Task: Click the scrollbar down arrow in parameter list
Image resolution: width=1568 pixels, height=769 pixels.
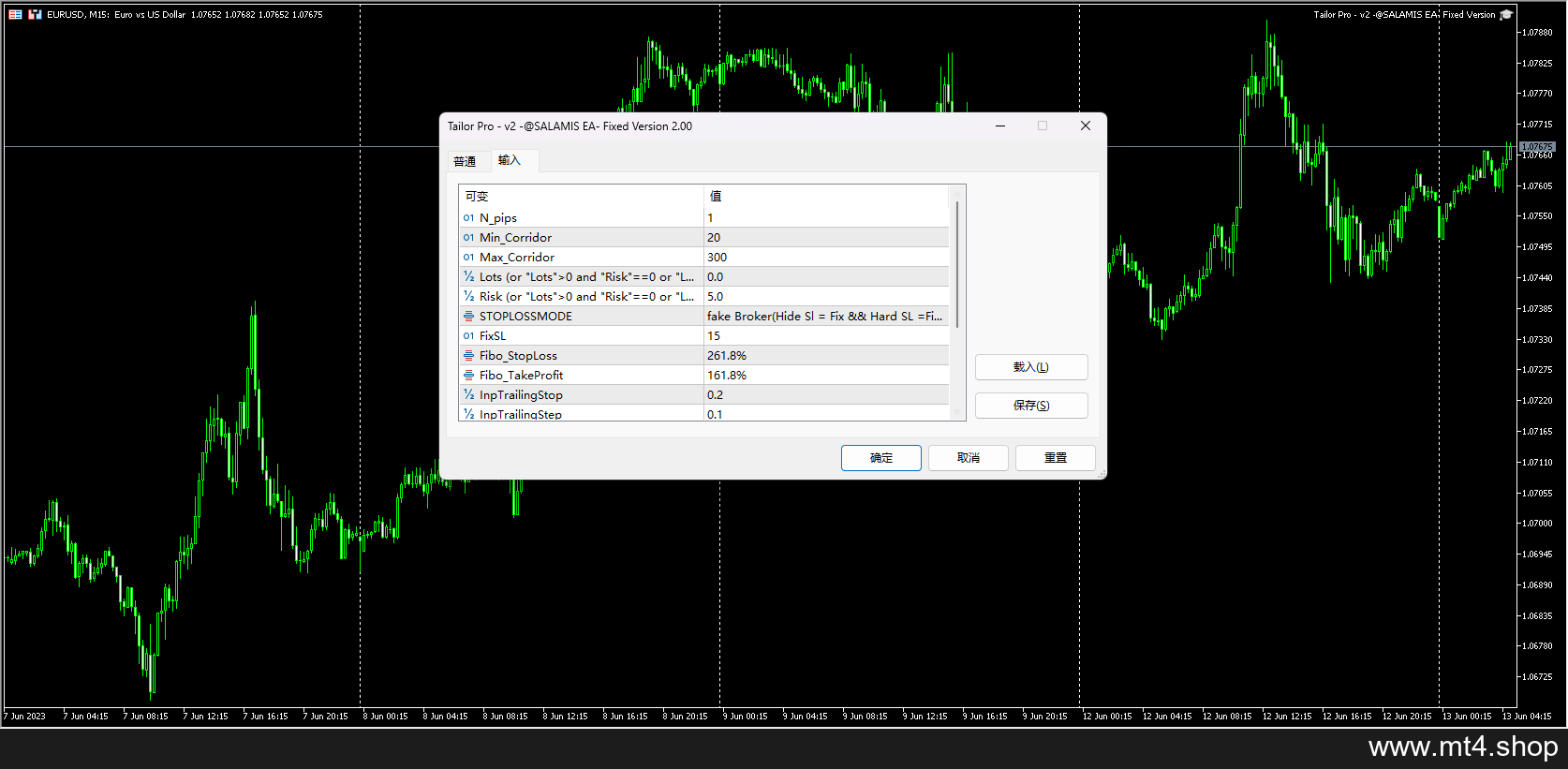Action: (957, 412)
